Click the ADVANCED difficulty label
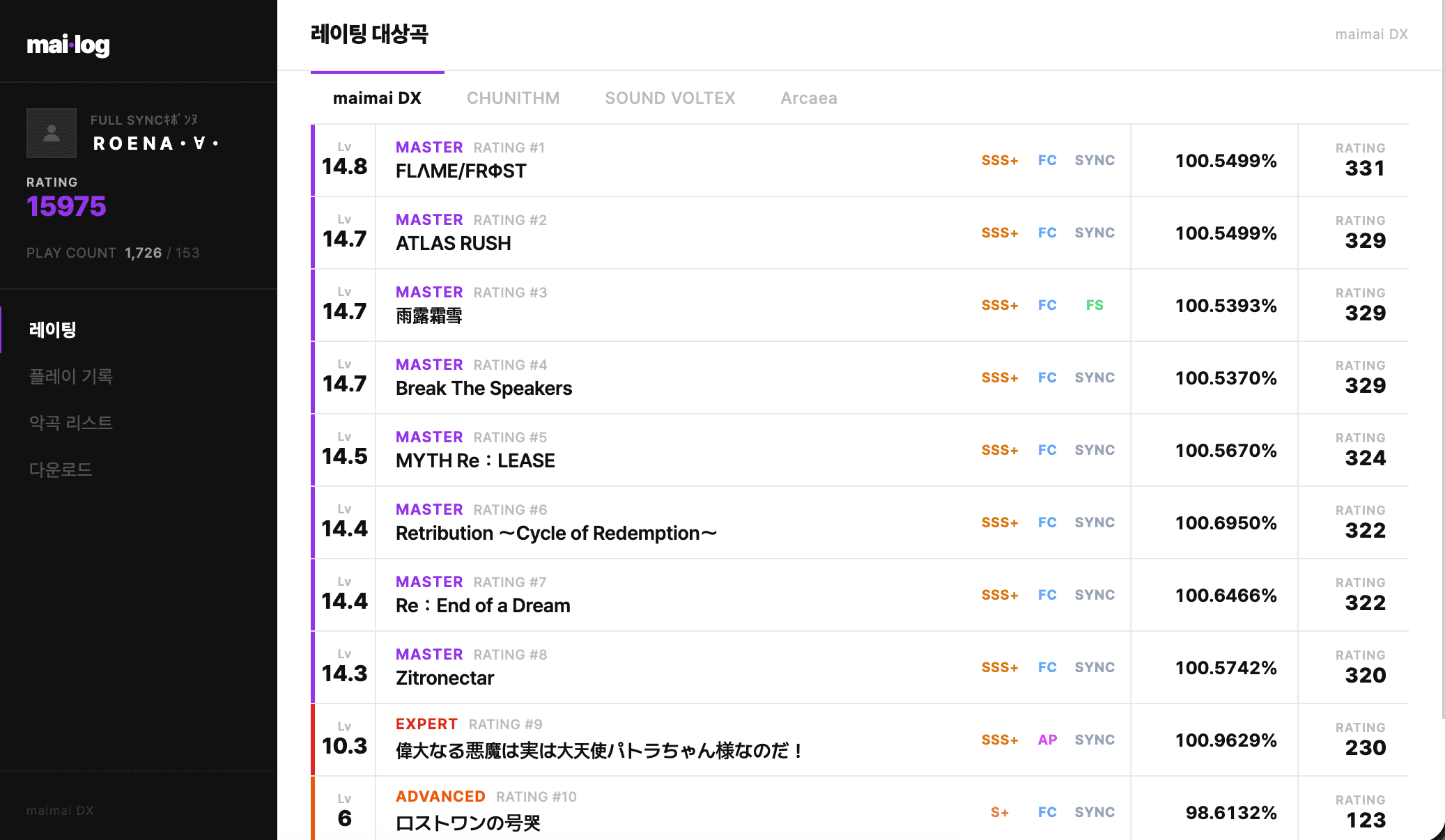This screenshot has height=840, width=1445. [x=440, y=796]
